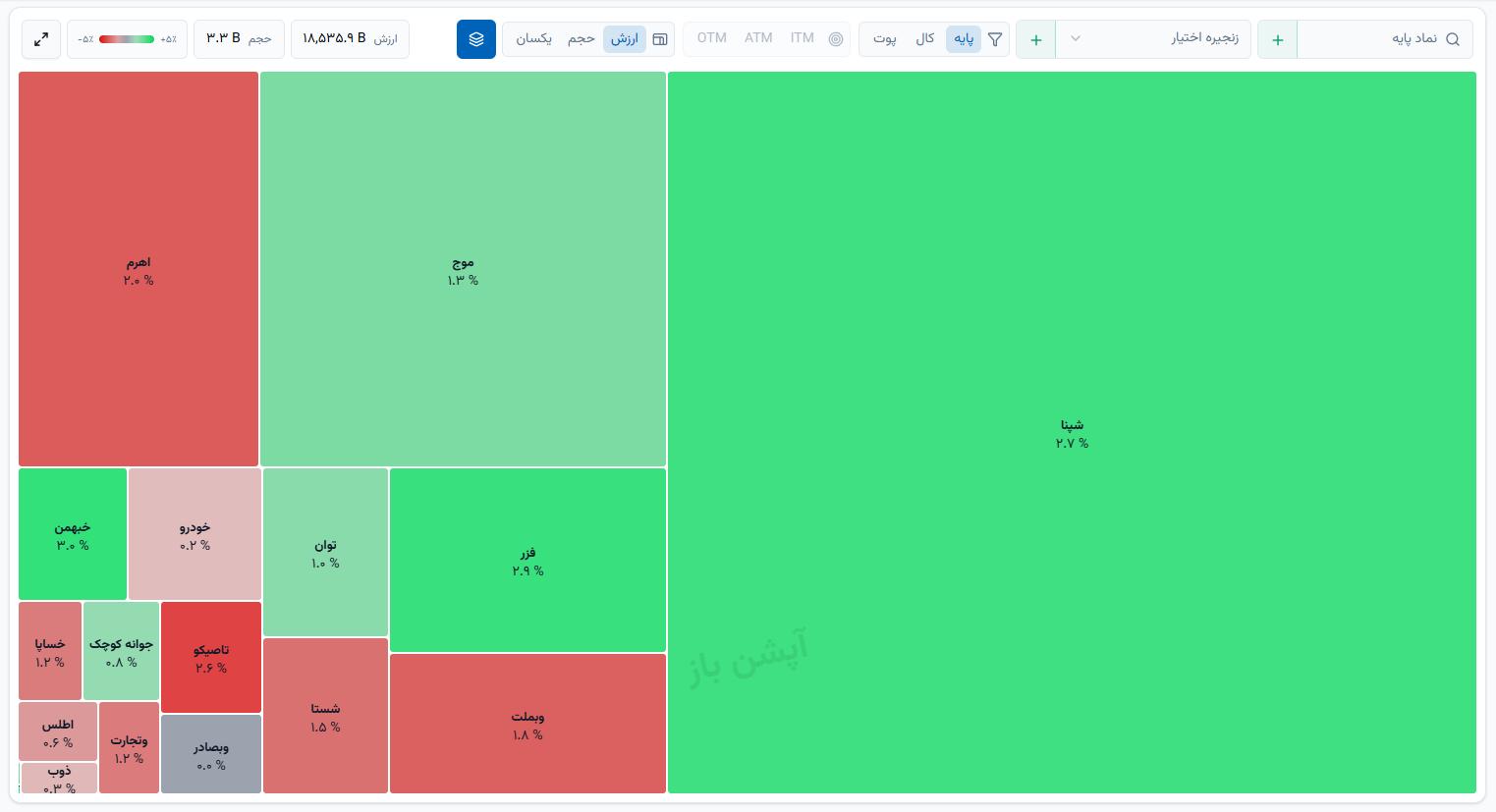Click the blue layers stack icon
The image size is (1496, 812).
[x=476, y=39]
